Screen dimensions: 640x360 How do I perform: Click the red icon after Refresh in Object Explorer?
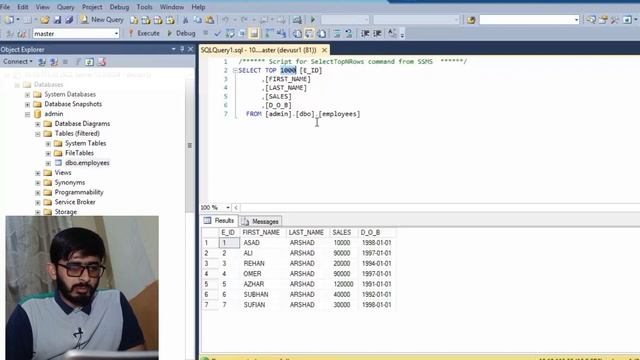pos(102,62)
